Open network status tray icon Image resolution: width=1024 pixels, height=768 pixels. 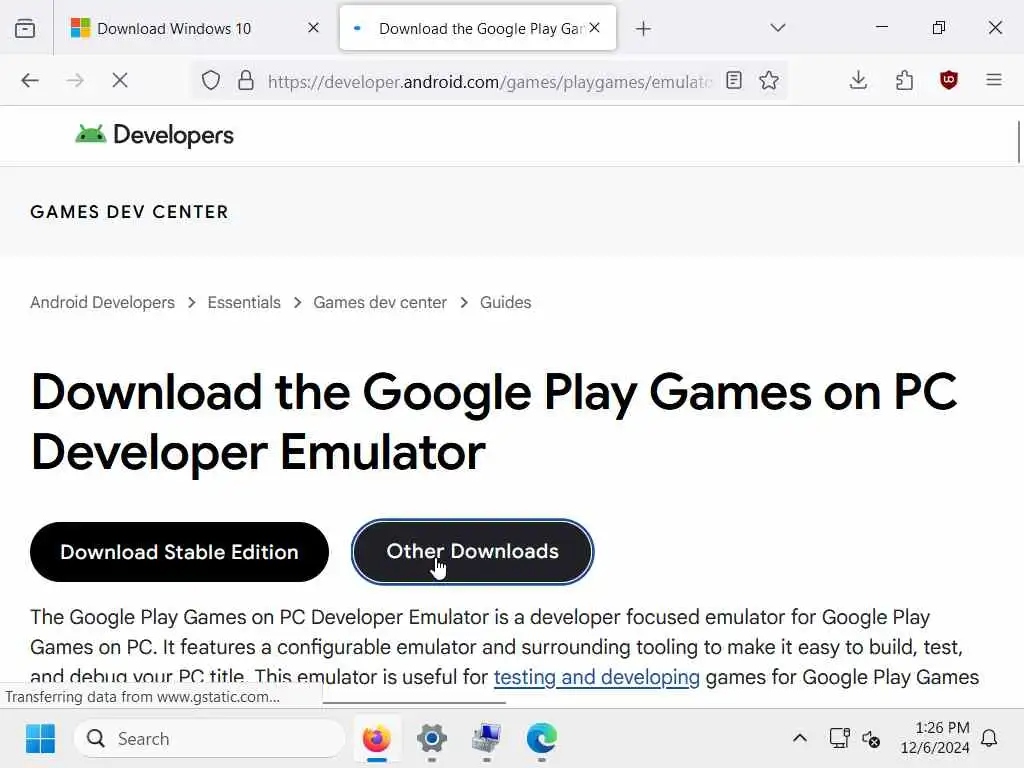[839, 739]
